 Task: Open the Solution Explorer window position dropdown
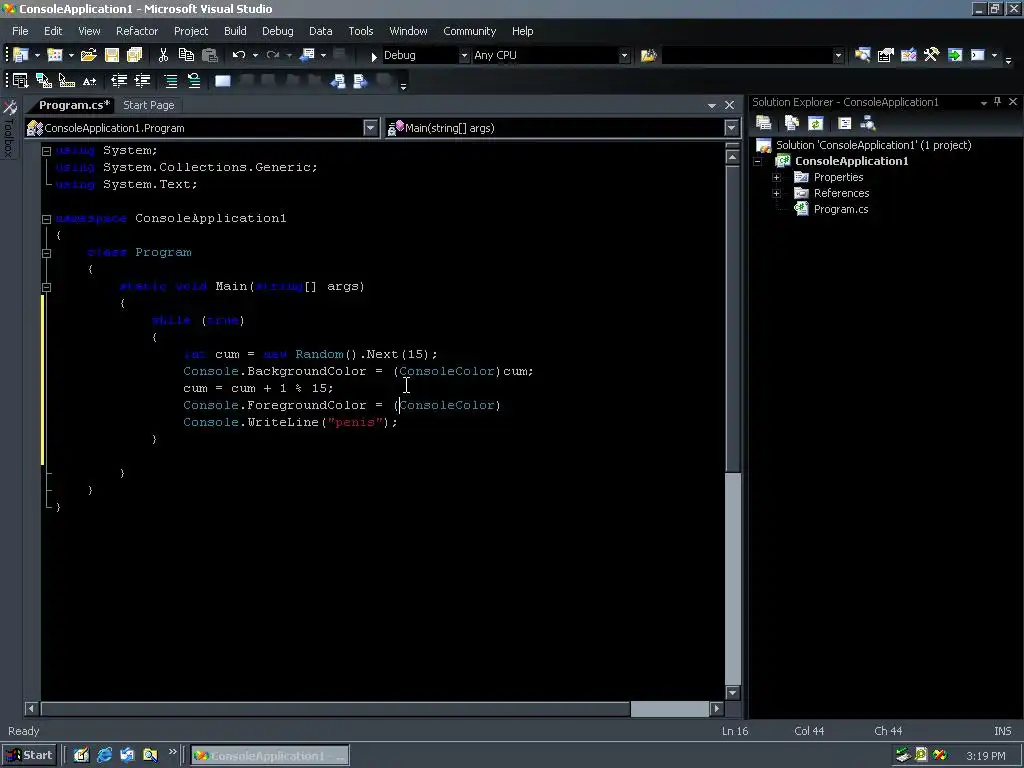[x=984, y=103]
